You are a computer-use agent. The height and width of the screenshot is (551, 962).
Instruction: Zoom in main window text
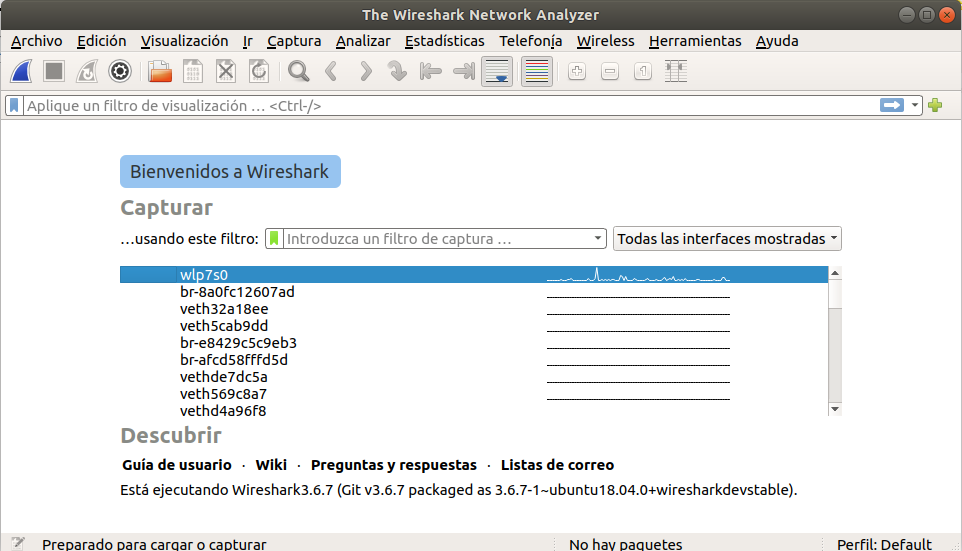click(577, 71)
